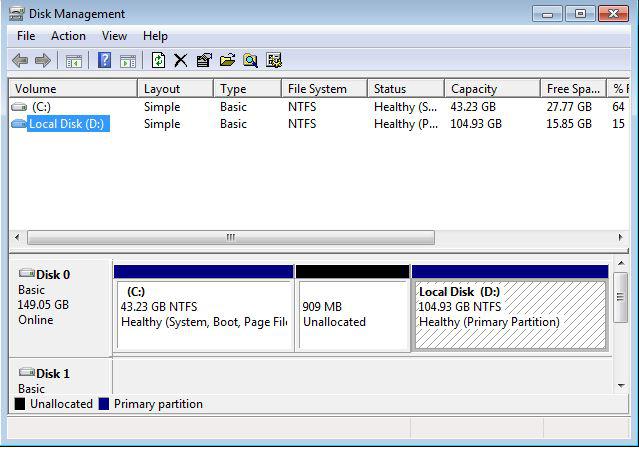Open the File menu

26,36
